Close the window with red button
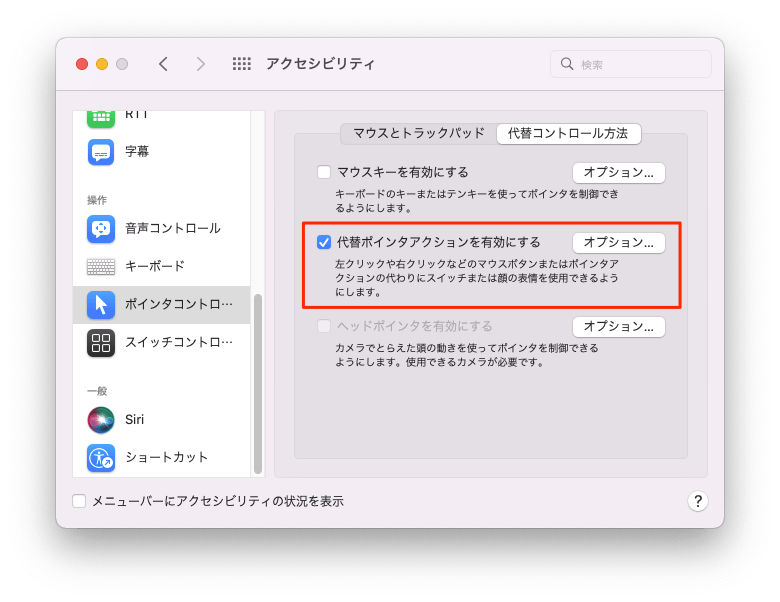The image size is (780, 602). (82, 64)
